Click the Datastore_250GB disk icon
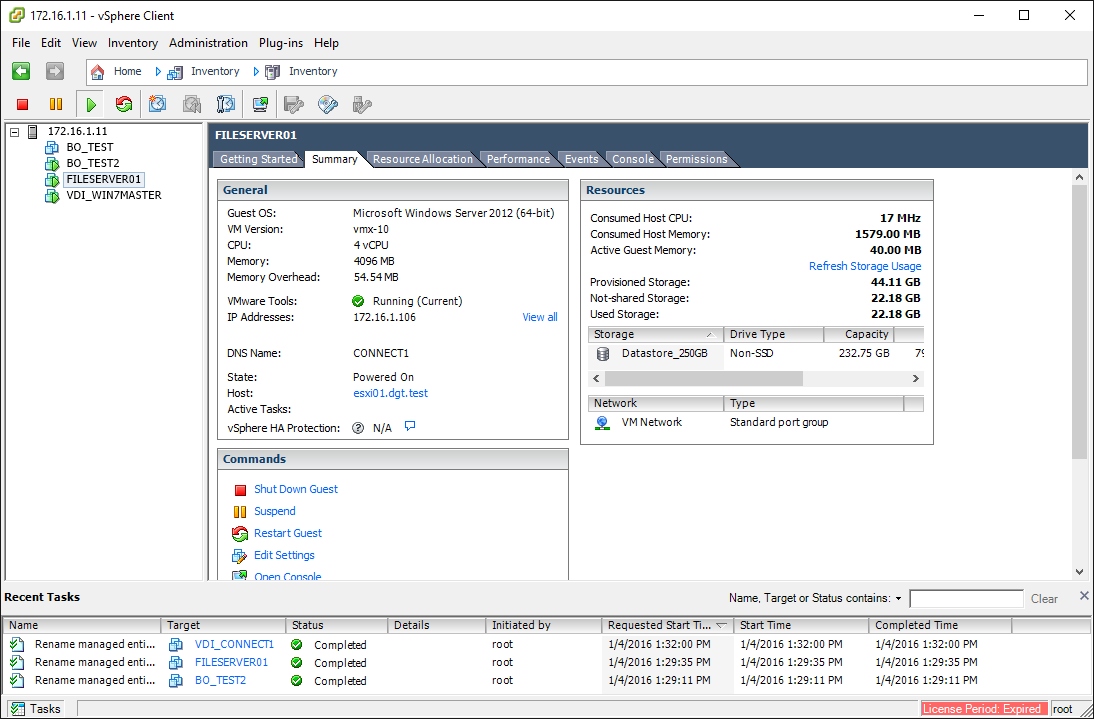This screenshot has width=1094, height=719. (x=603, y=354)
